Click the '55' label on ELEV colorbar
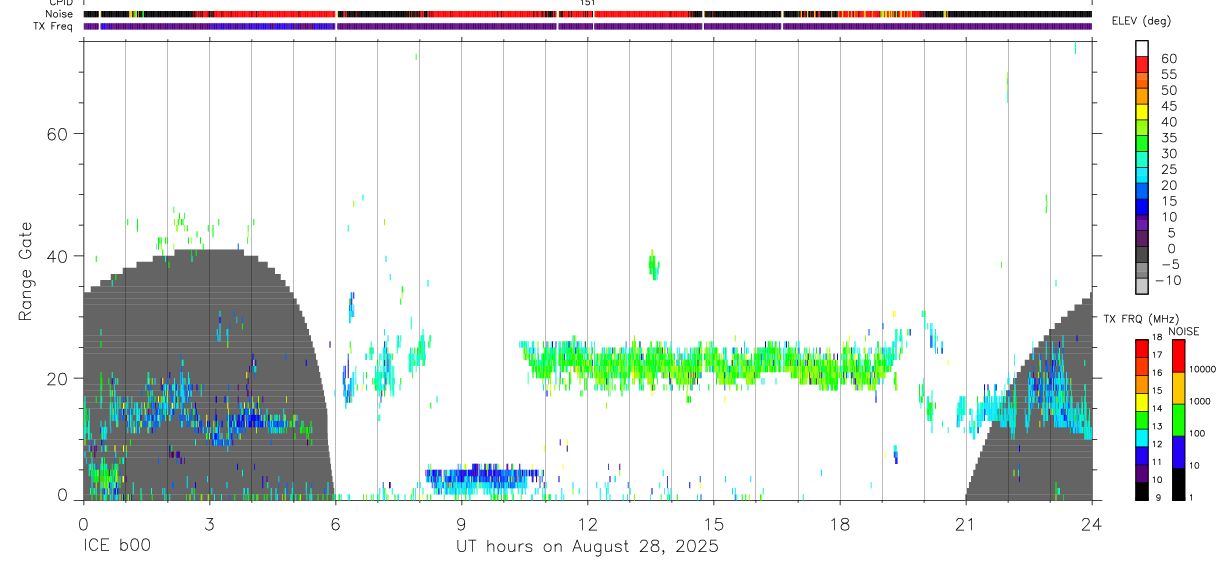The width and height of the screenshot is (1228, 567). point(1167,75)
